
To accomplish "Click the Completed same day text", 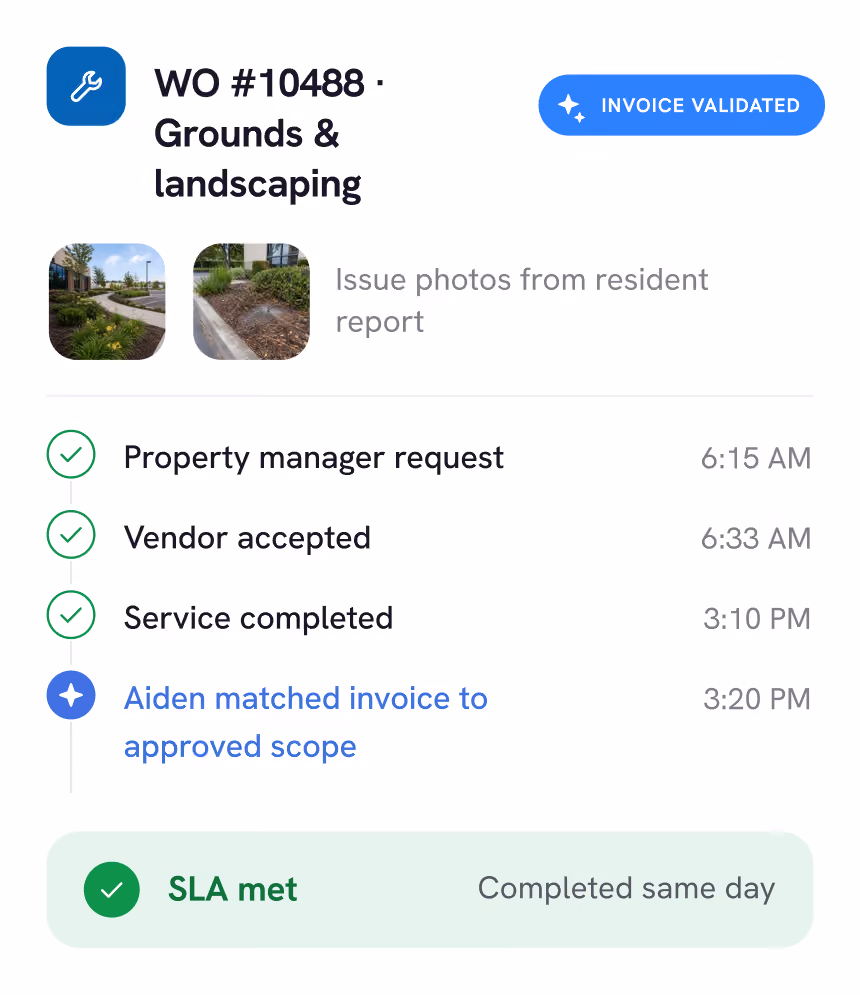I will tap(626, 888).
